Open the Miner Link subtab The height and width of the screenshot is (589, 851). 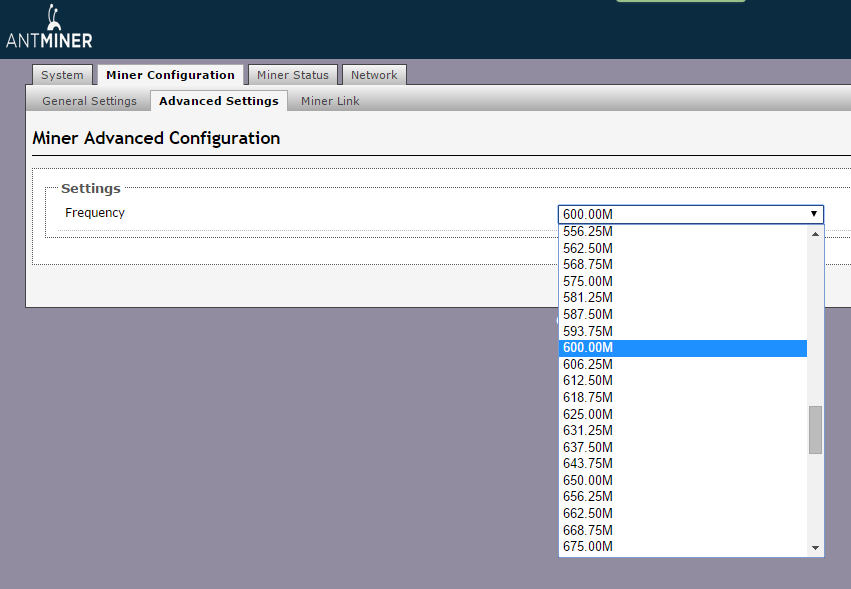330,101
